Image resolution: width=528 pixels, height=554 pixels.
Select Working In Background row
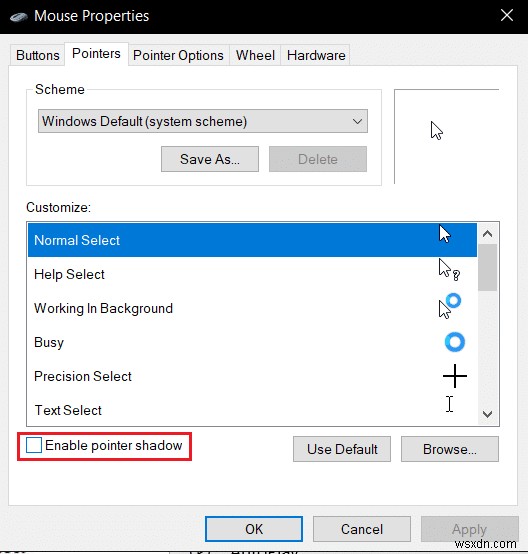(x=252, y=308)
